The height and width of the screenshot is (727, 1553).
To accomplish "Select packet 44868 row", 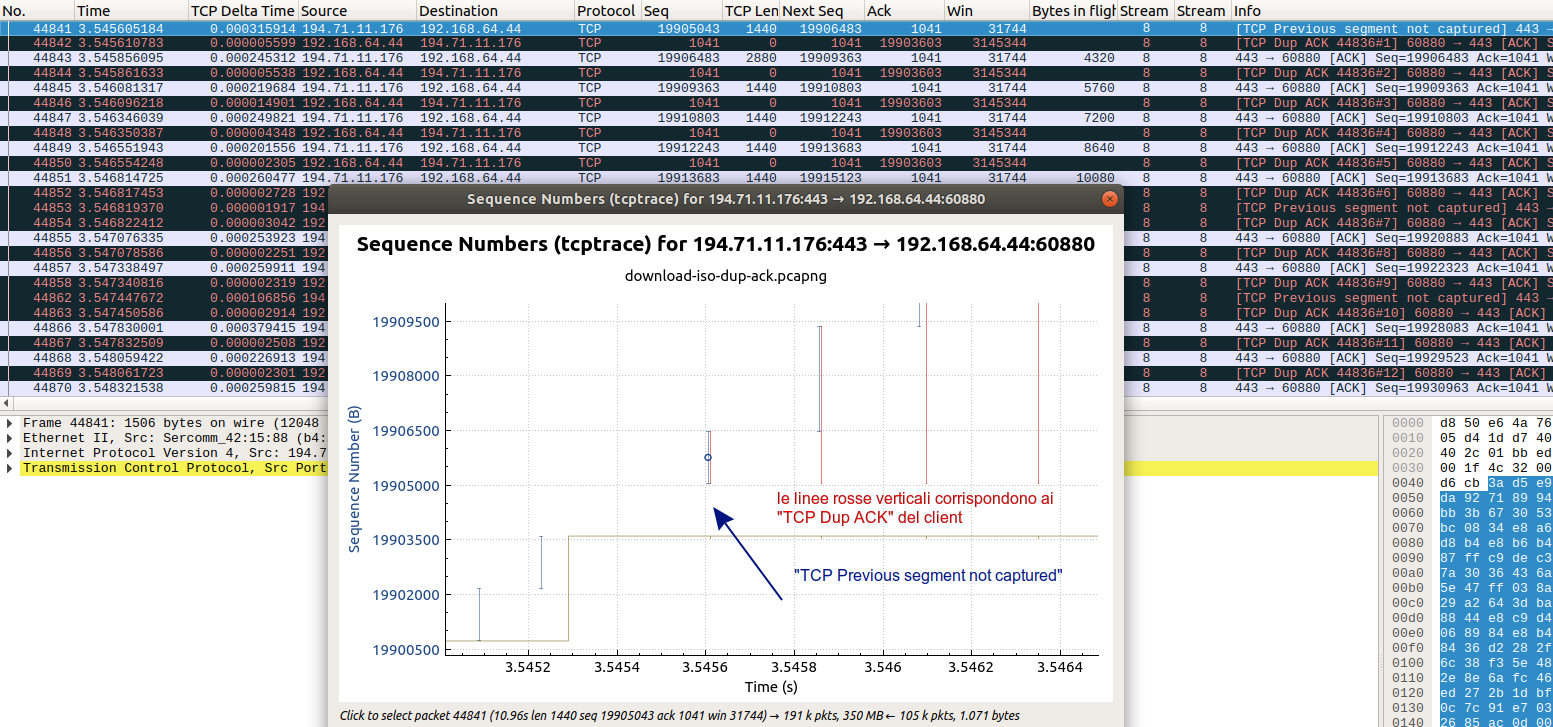I will 165,358.
